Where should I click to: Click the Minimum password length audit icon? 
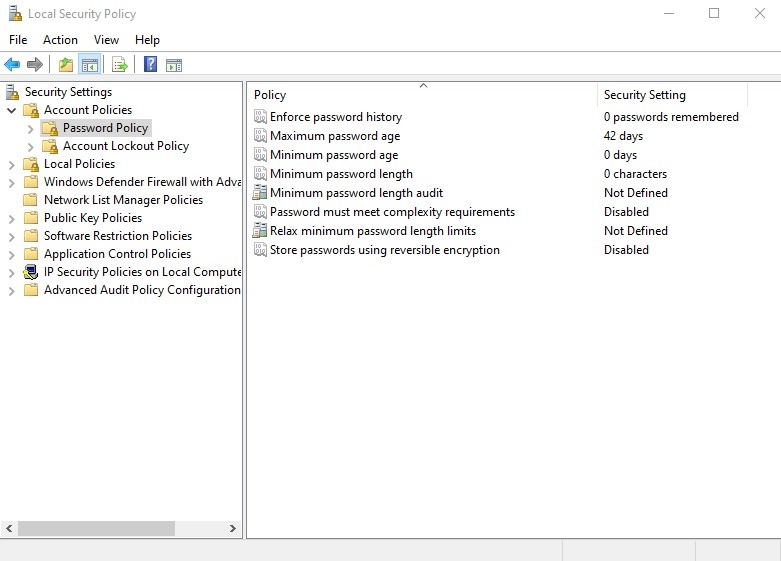click(260, 193)
